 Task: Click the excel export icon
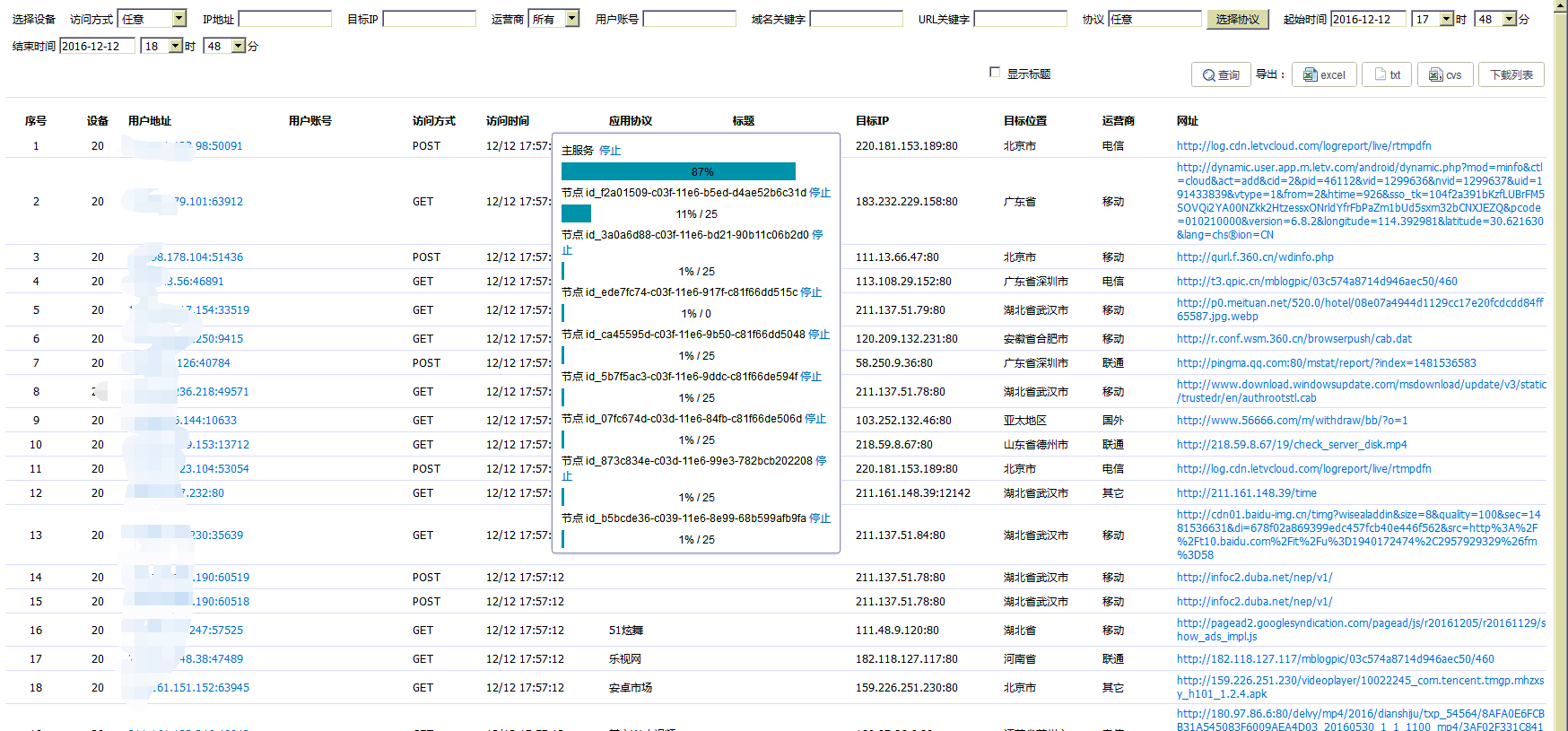(1310, 75)
